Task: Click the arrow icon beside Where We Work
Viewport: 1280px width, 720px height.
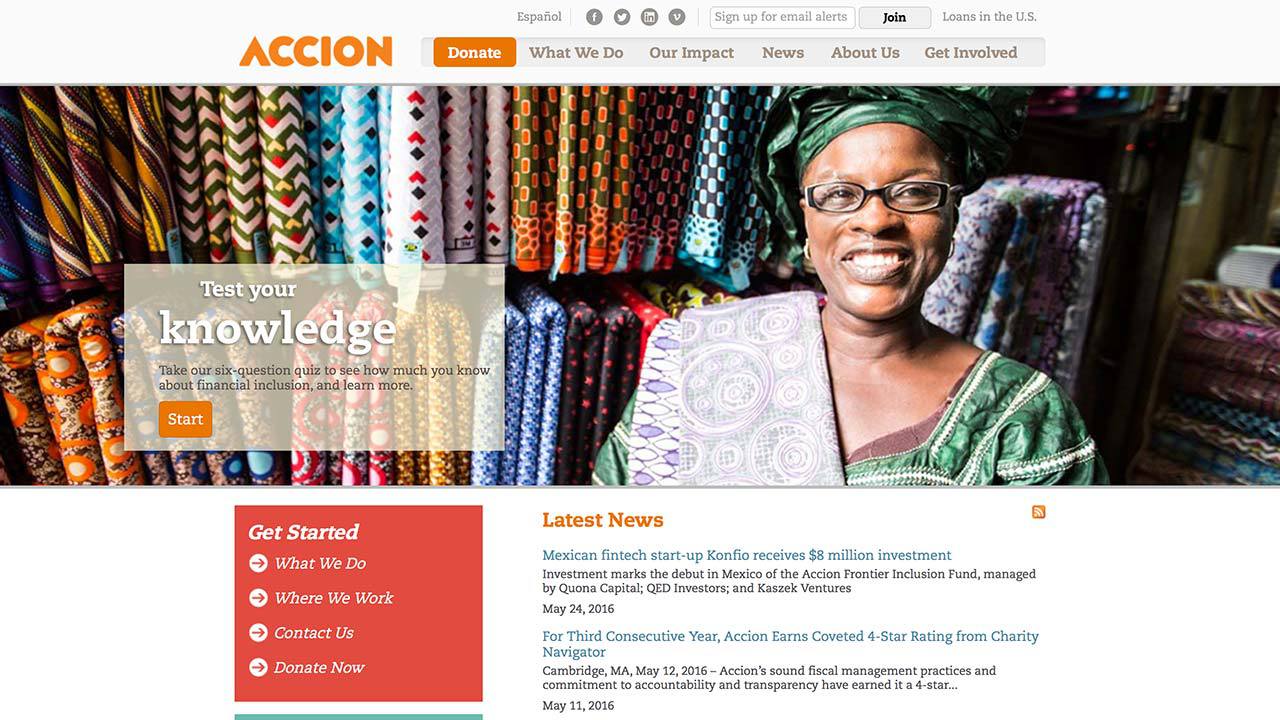Action: [x=258, y=598]
